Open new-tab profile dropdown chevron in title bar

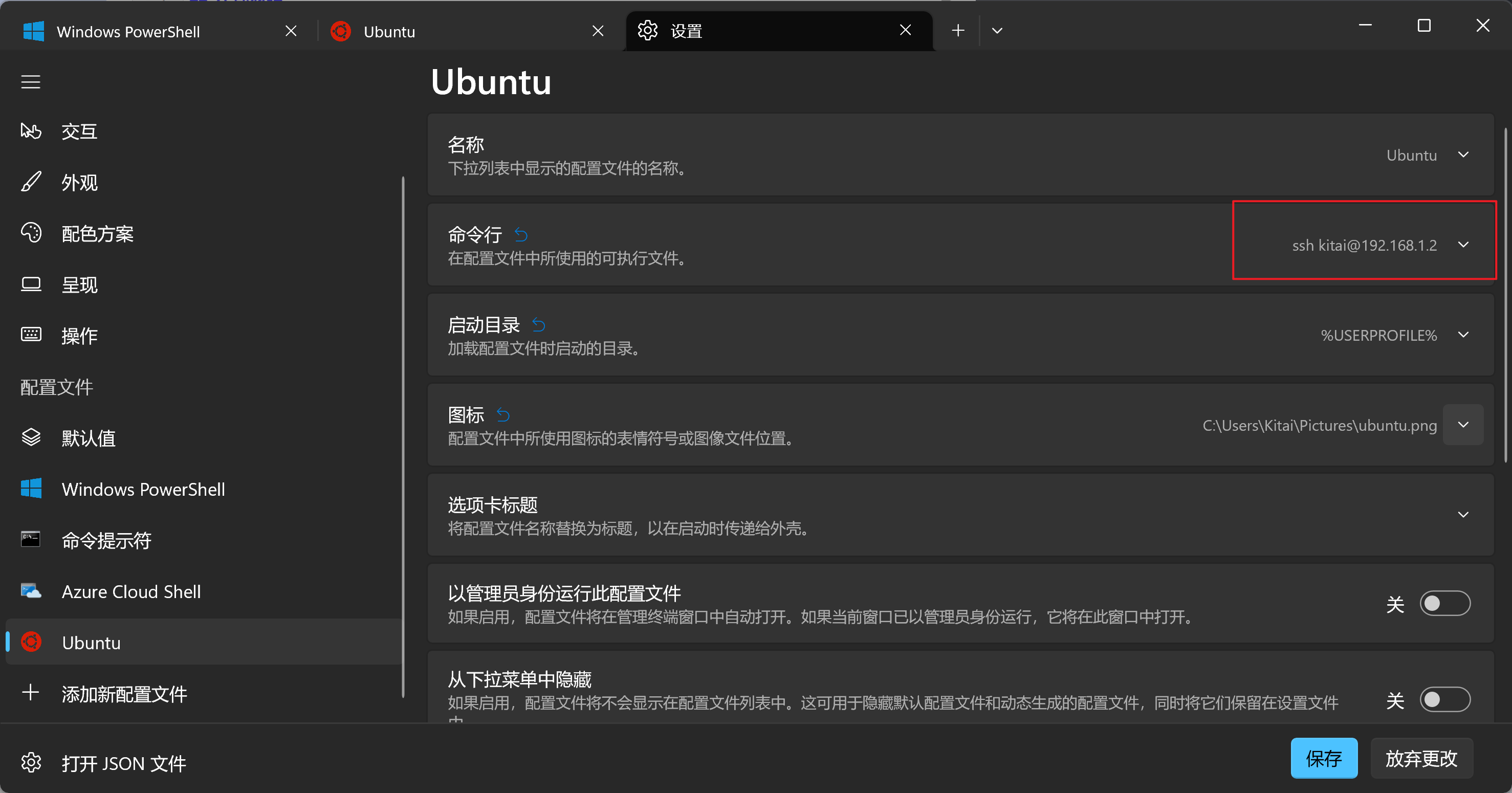[997, 31]
